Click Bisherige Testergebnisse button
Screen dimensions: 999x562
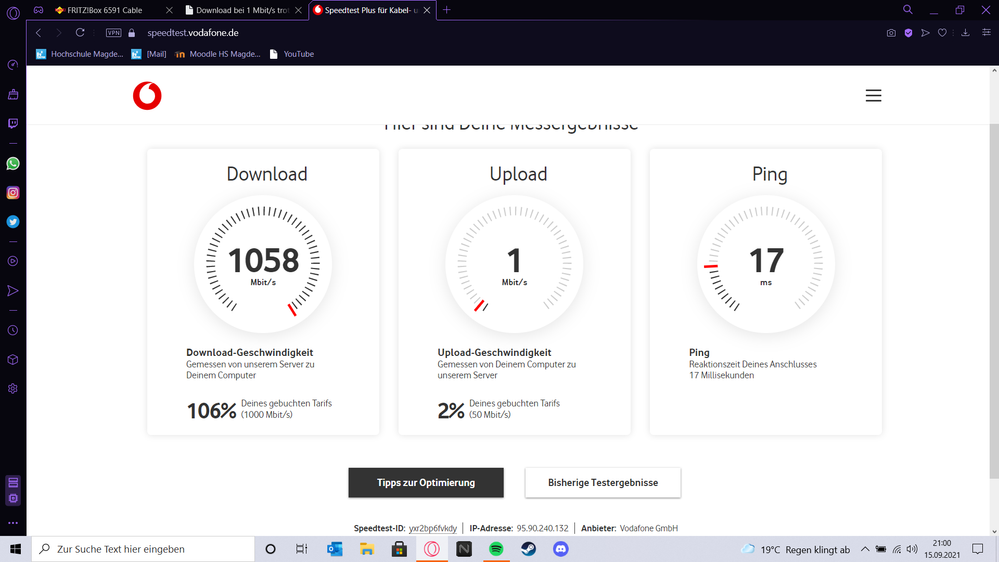(603, 482)
